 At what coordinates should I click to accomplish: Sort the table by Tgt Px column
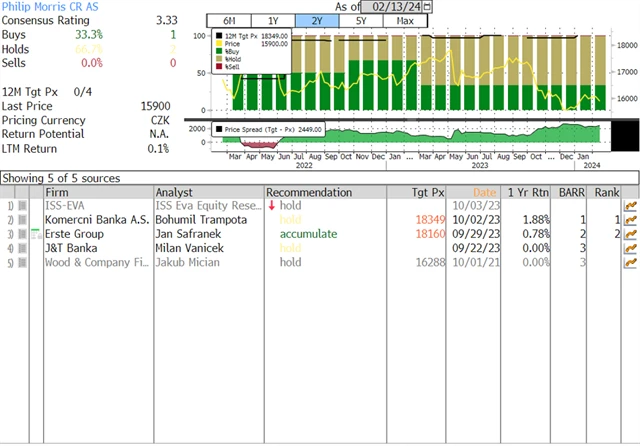(427, 192)
